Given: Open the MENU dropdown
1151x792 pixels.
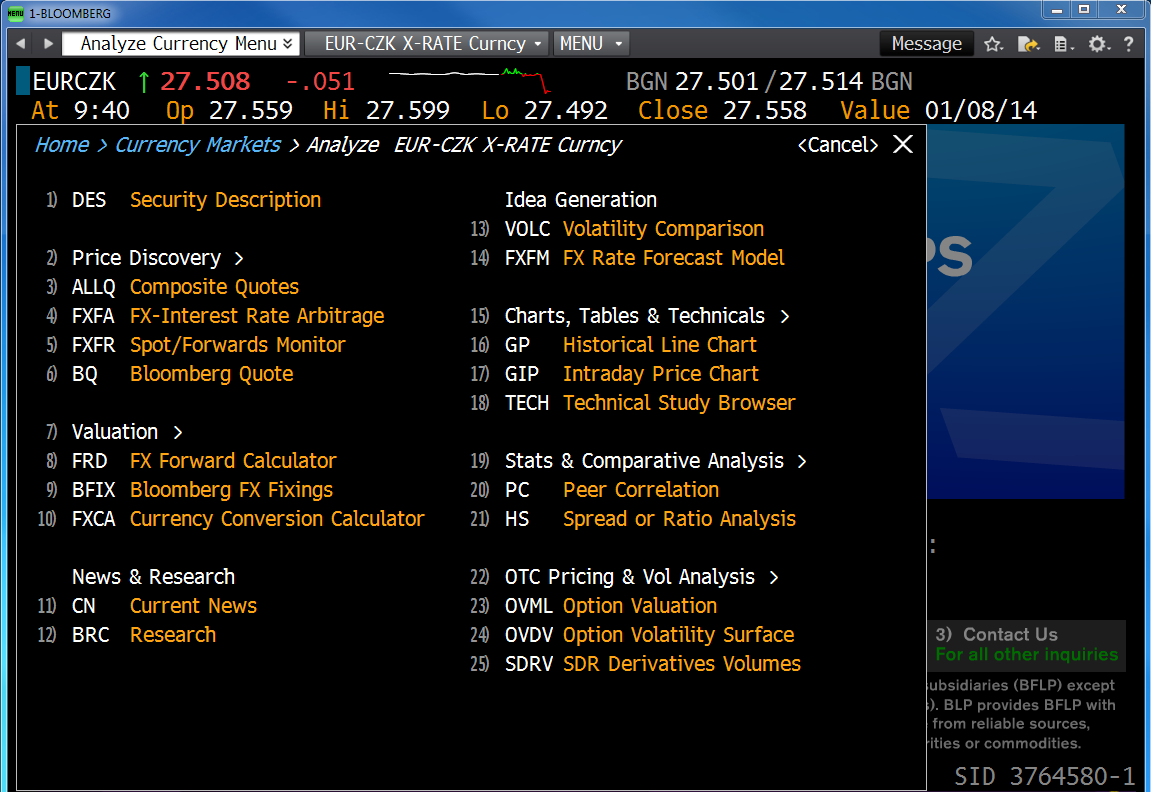Looking at the screenshot, I should 591,44.
